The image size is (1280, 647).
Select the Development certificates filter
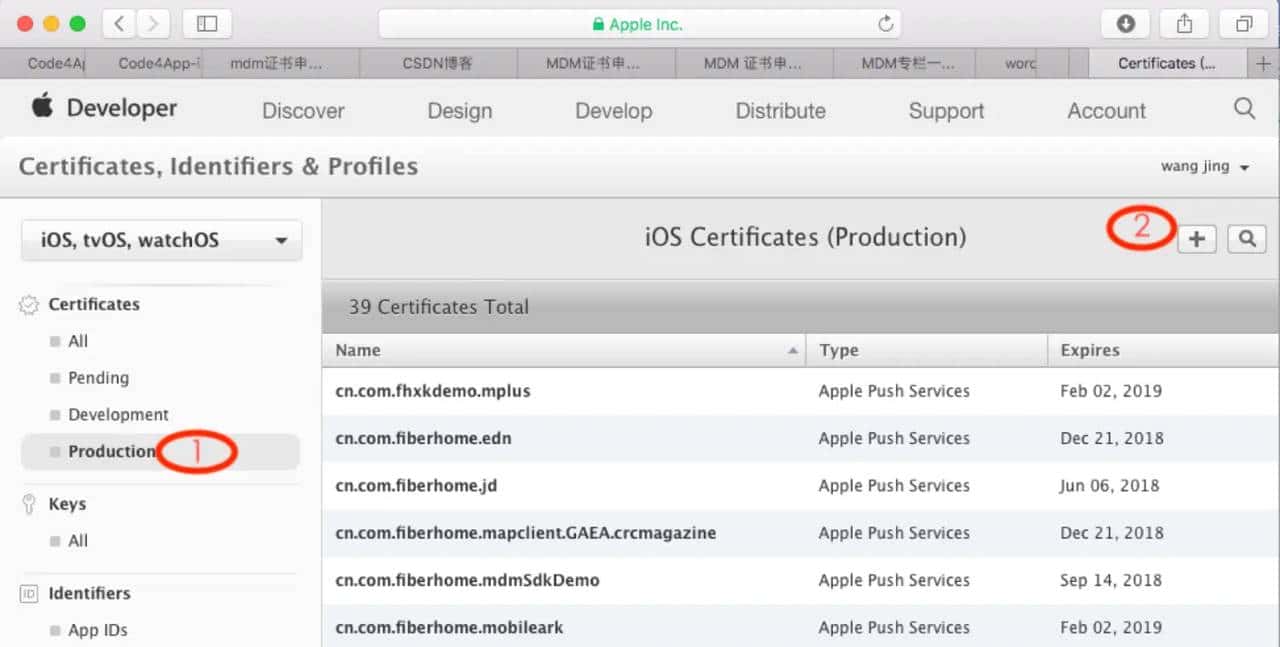tap(119, 414)
